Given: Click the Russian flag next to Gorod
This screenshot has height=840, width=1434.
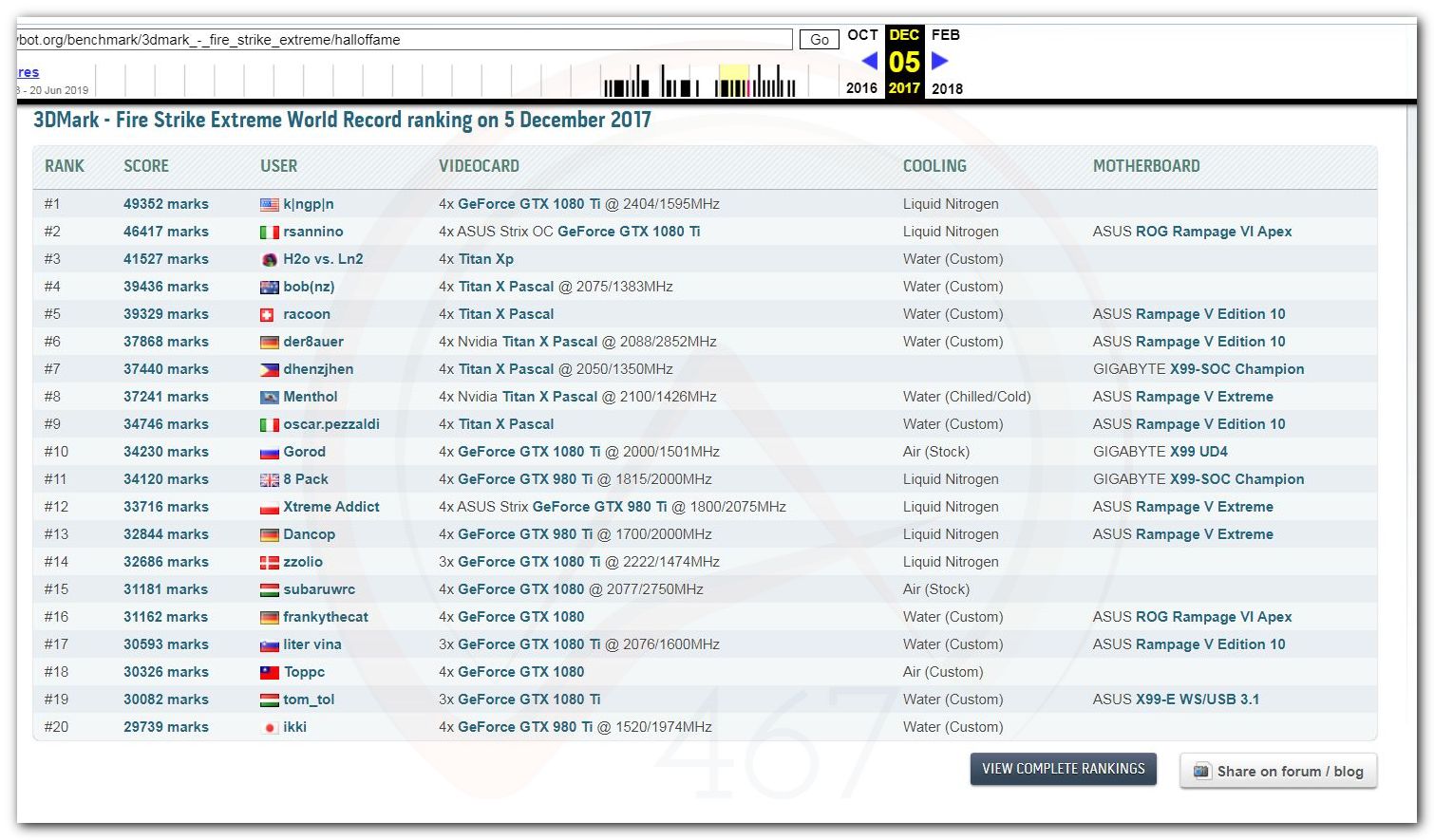Looking at the screenshot, I should click(x=270, y=452).
